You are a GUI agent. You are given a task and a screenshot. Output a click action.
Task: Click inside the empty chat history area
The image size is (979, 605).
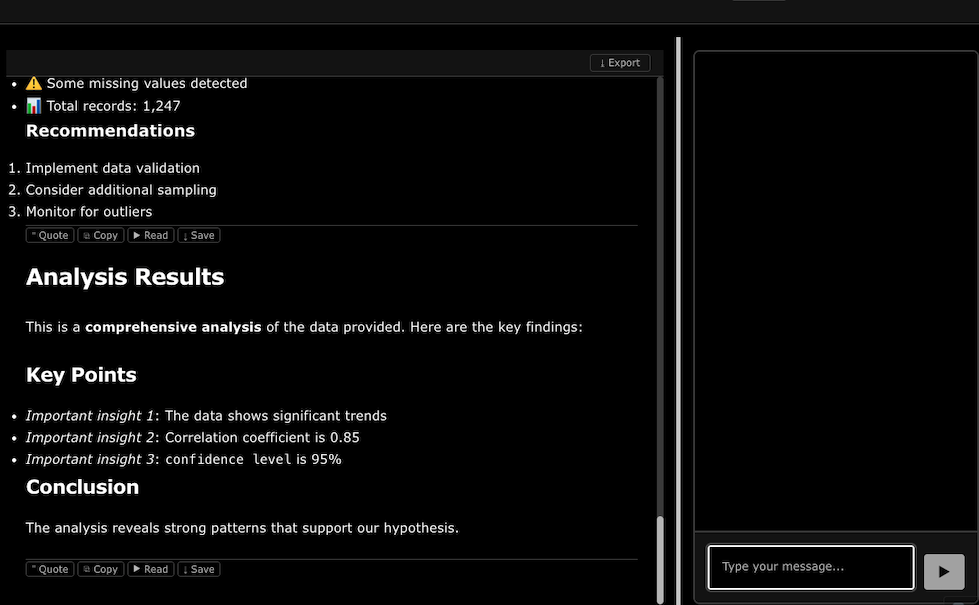[835, 290]
